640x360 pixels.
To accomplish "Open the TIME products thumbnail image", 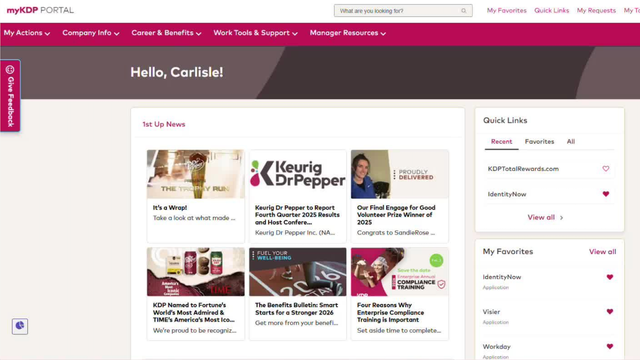I will pyautogui.click(x=196, y=271).
